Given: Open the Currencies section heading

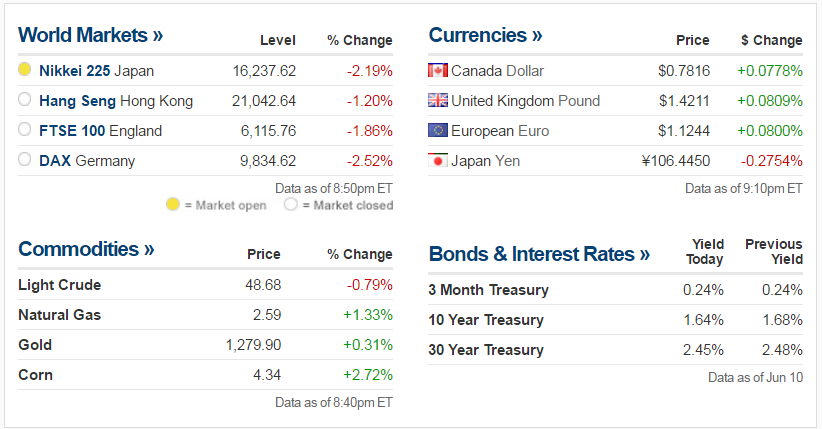Looking at the screenshot, I should tap(485, 35).
